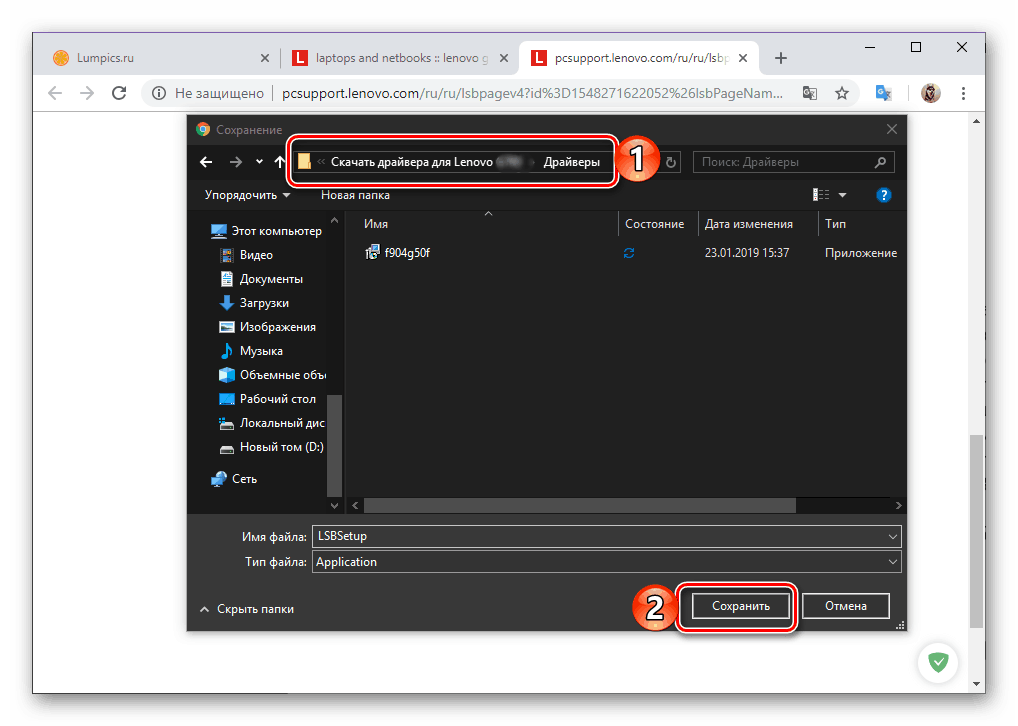
Task: Open a new browser tab
Action: coord(780,58)
